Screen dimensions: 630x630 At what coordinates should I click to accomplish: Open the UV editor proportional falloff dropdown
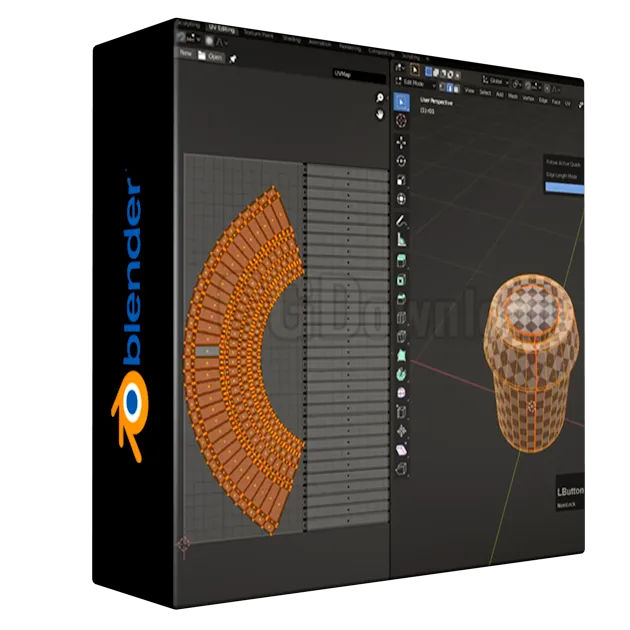222,42
